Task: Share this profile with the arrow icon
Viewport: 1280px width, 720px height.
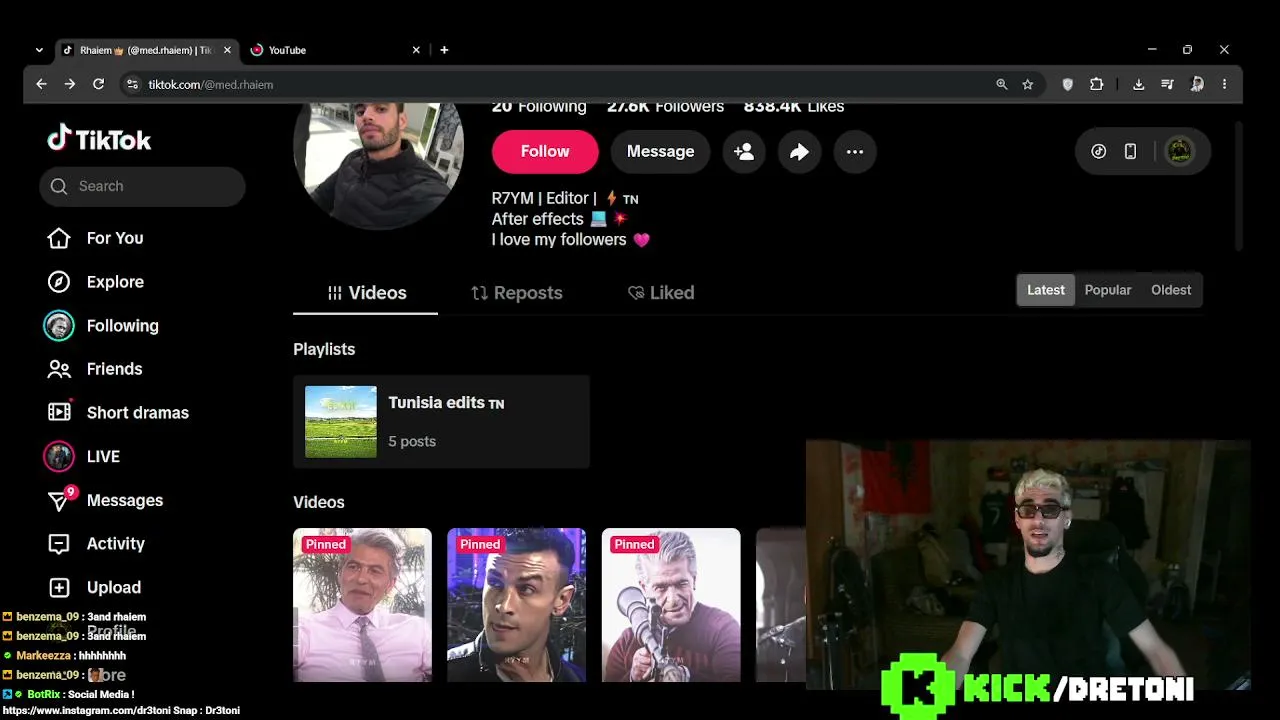Action: coord(799,152)
